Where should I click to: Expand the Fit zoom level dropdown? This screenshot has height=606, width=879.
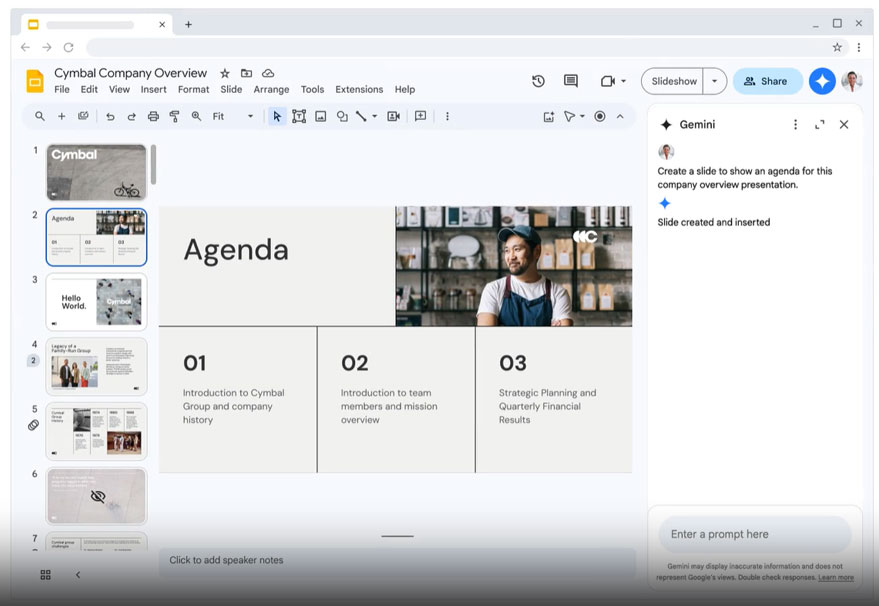coord(250,116)
